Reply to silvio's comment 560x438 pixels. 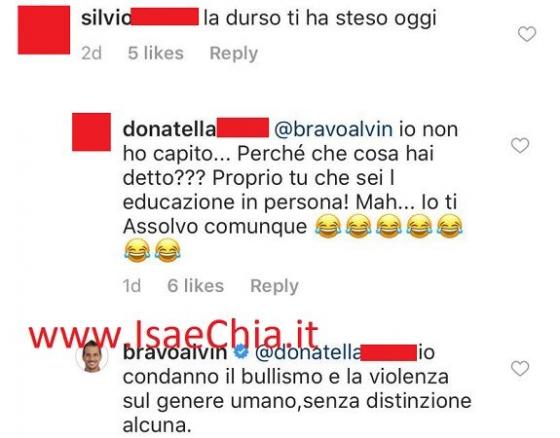click(x=234, y=54)
